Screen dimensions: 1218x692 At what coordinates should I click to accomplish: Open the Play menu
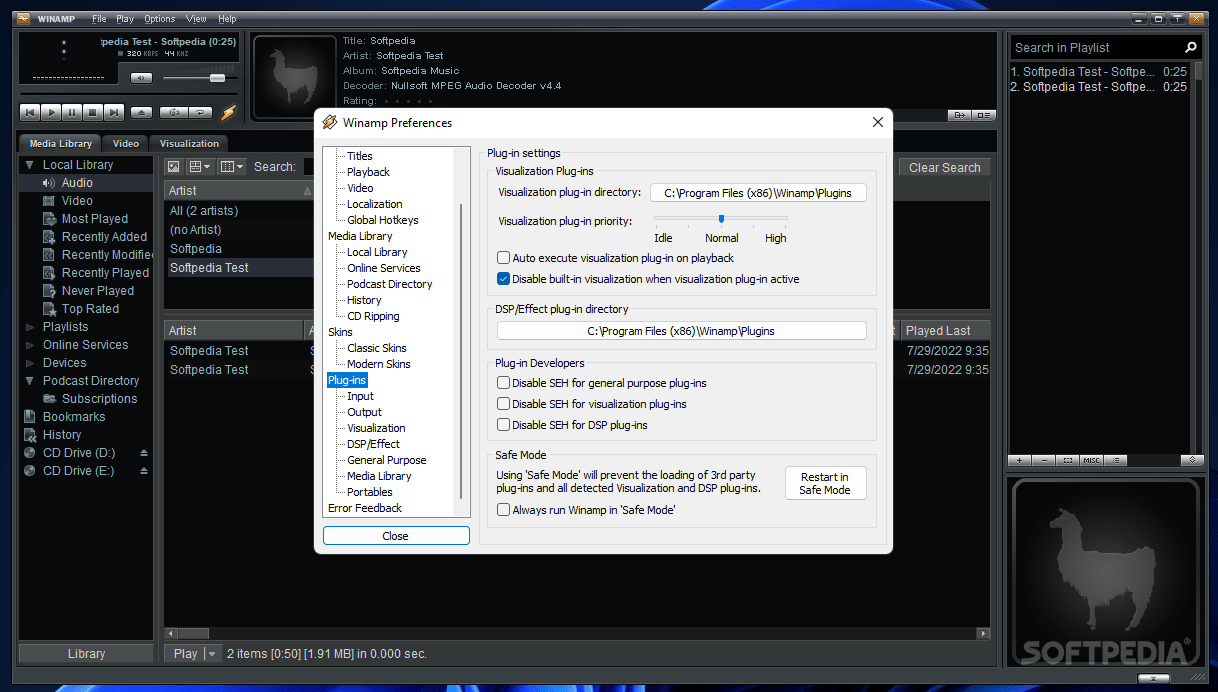click(125, 19)
